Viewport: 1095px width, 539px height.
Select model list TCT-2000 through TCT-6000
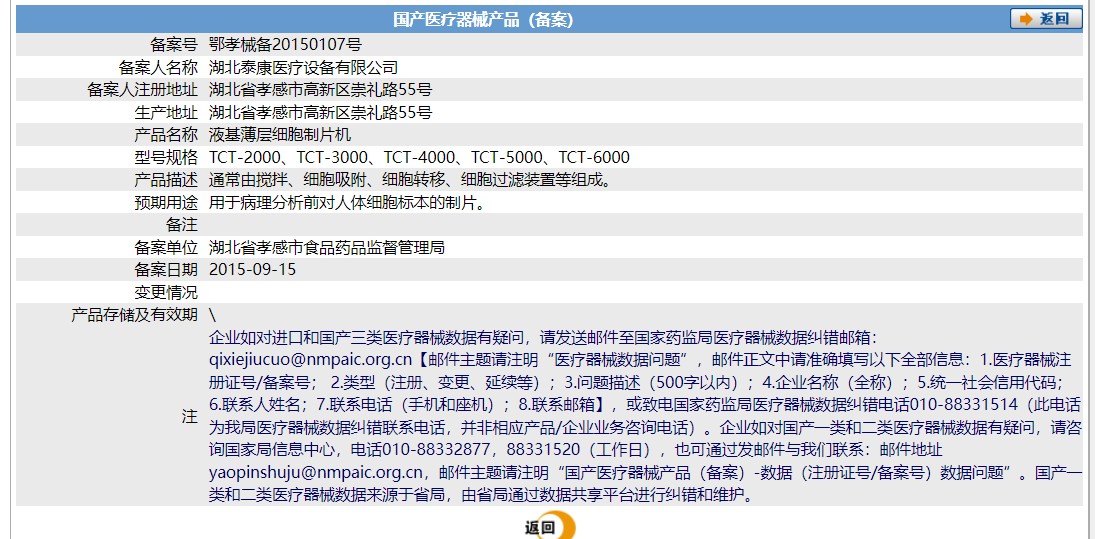pos(419,157)
